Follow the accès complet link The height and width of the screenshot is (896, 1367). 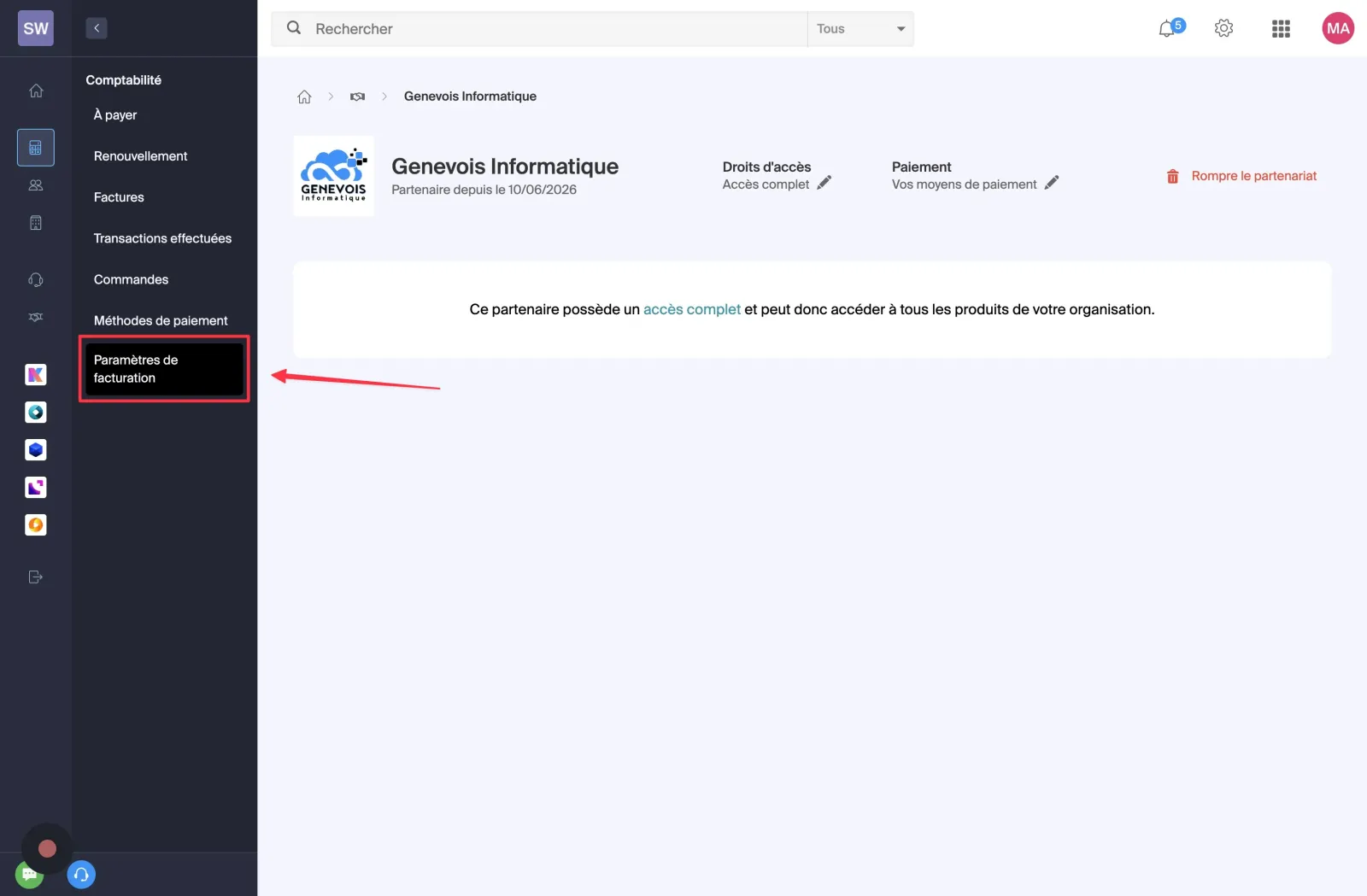pos(691,309)
